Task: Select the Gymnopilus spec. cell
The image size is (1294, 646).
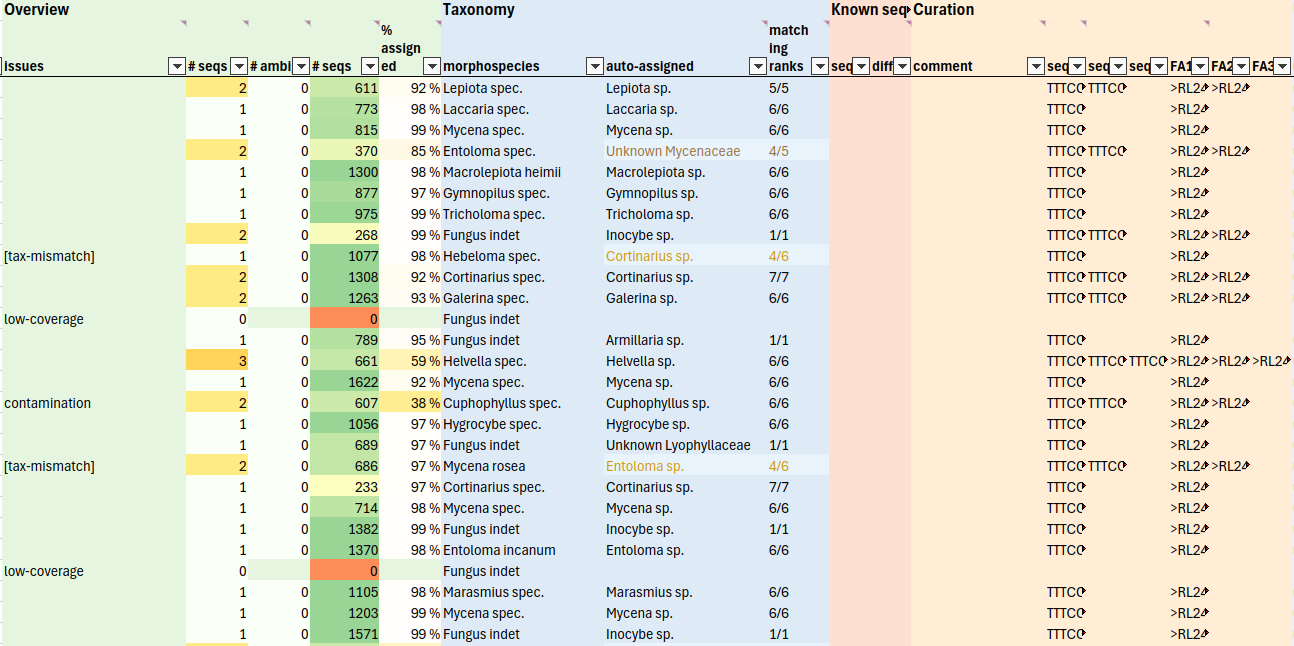Action: (522, 193)
